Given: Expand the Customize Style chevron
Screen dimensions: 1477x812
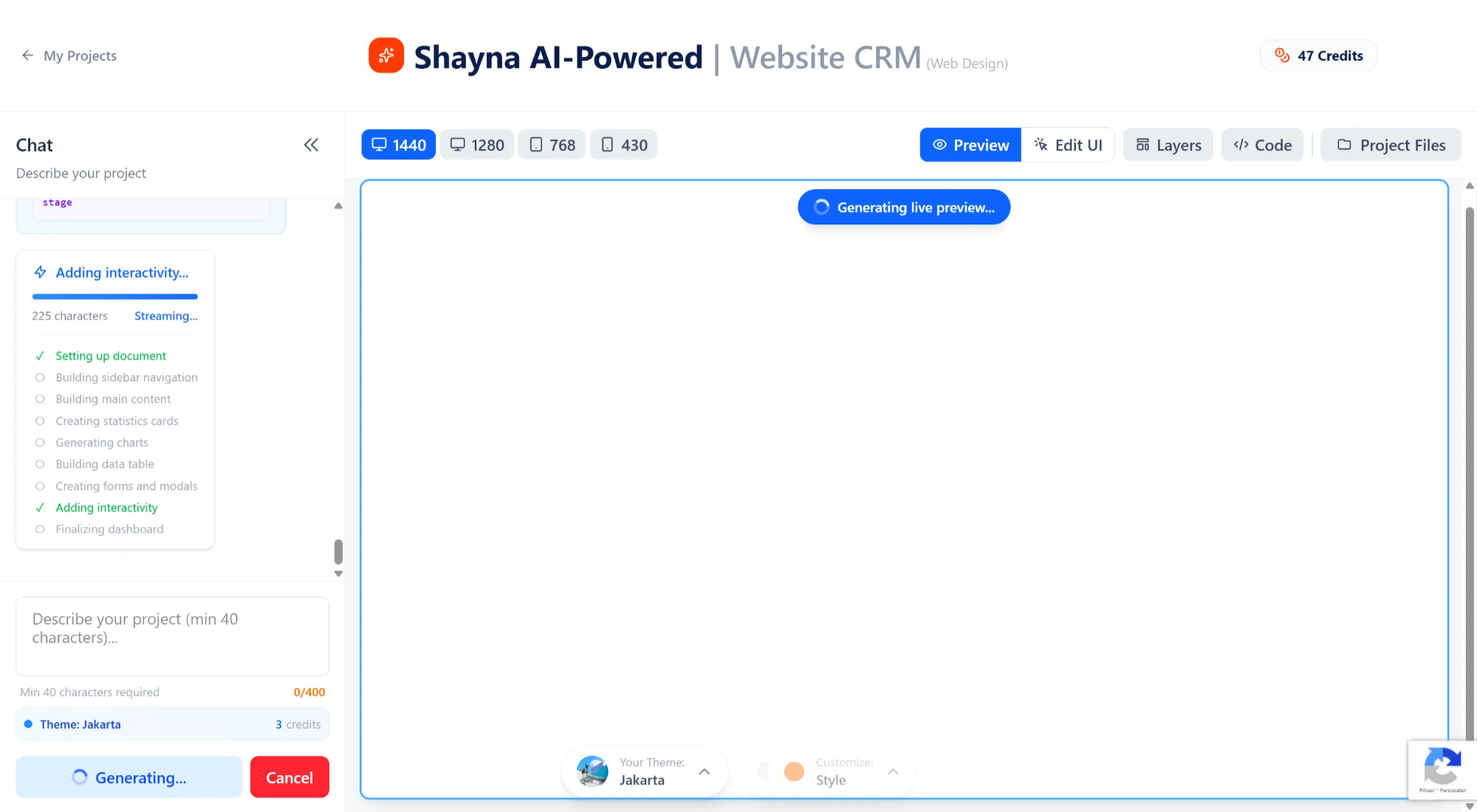Looking at the screenshot, I should click(x=893, y=771).
